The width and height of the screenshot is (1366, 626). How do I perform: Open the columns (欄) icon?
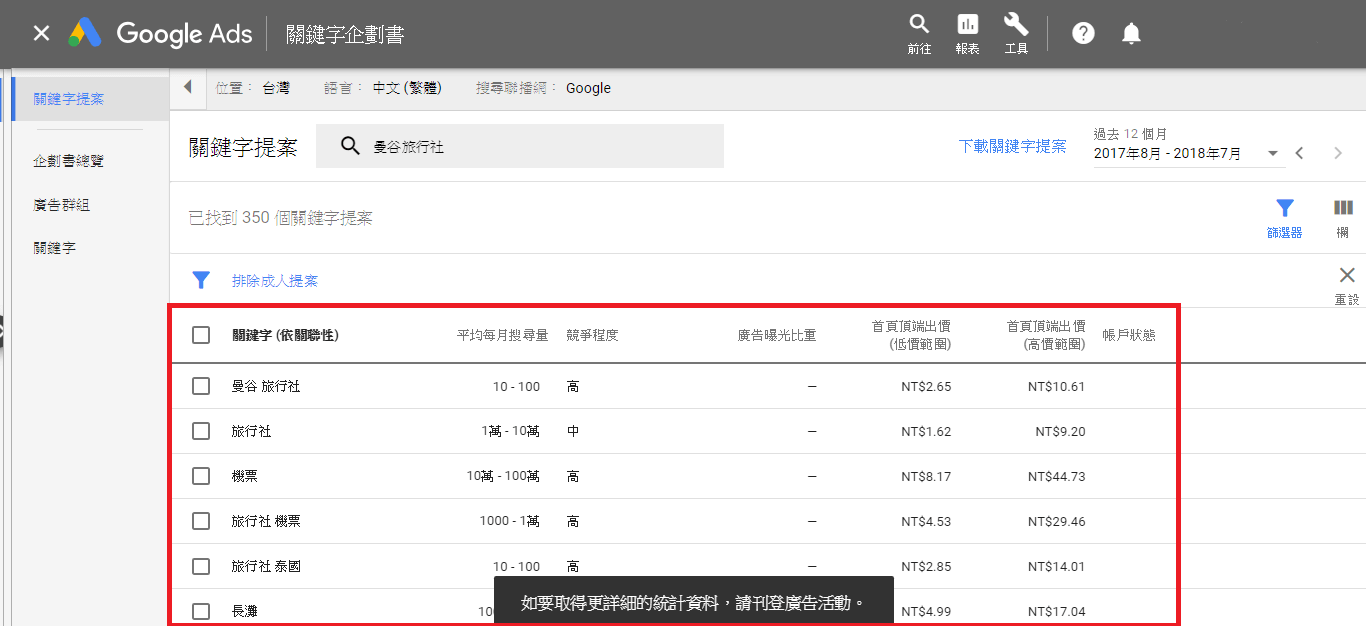(x=1343, y=209)
